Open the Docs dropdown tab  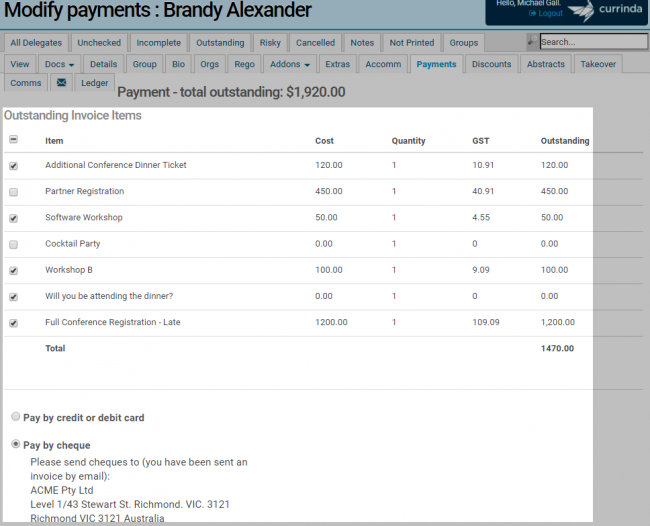(x=59, y=64)
